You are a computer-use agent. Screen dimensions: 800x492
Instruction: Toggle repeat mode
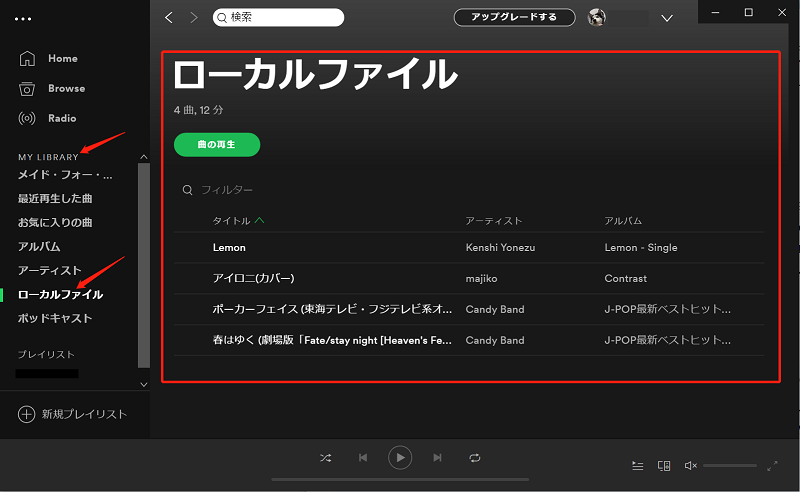click(x=474, y=458)
